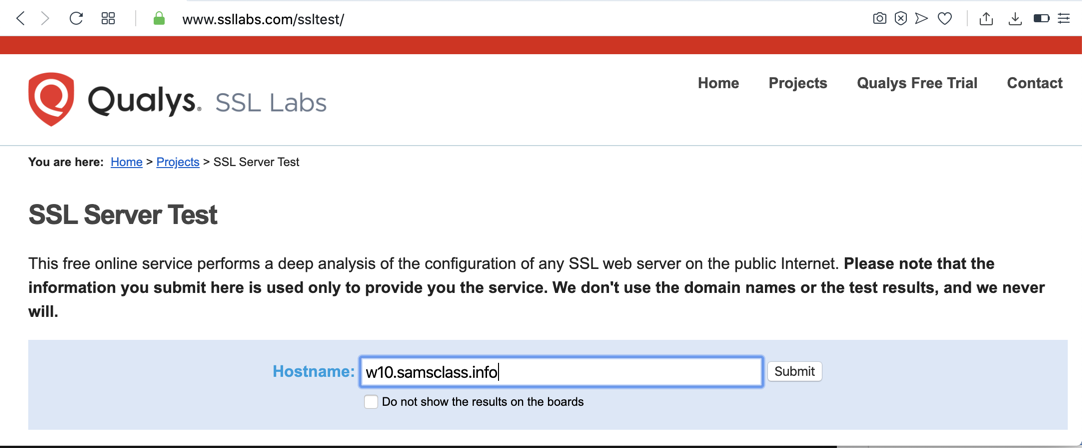Take a snapshot with the camera icon
This screenshot has height=448, width=1082.
pyautogui.click(x=879, y=19)
